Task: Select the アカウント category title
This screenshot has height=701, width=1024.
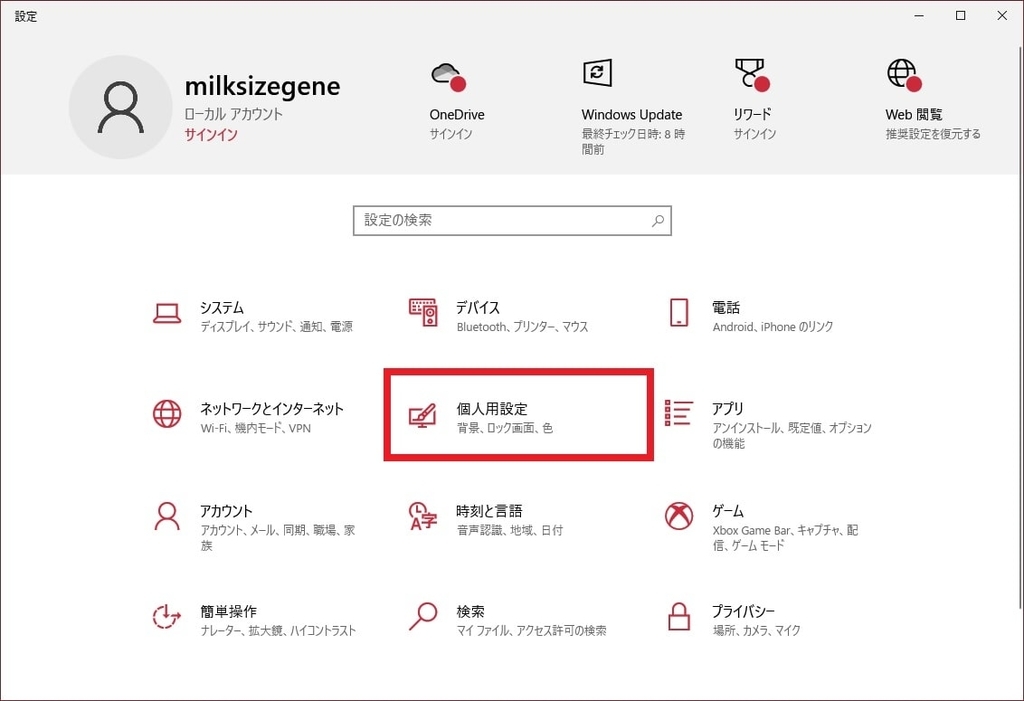Action: coord(226,511)
